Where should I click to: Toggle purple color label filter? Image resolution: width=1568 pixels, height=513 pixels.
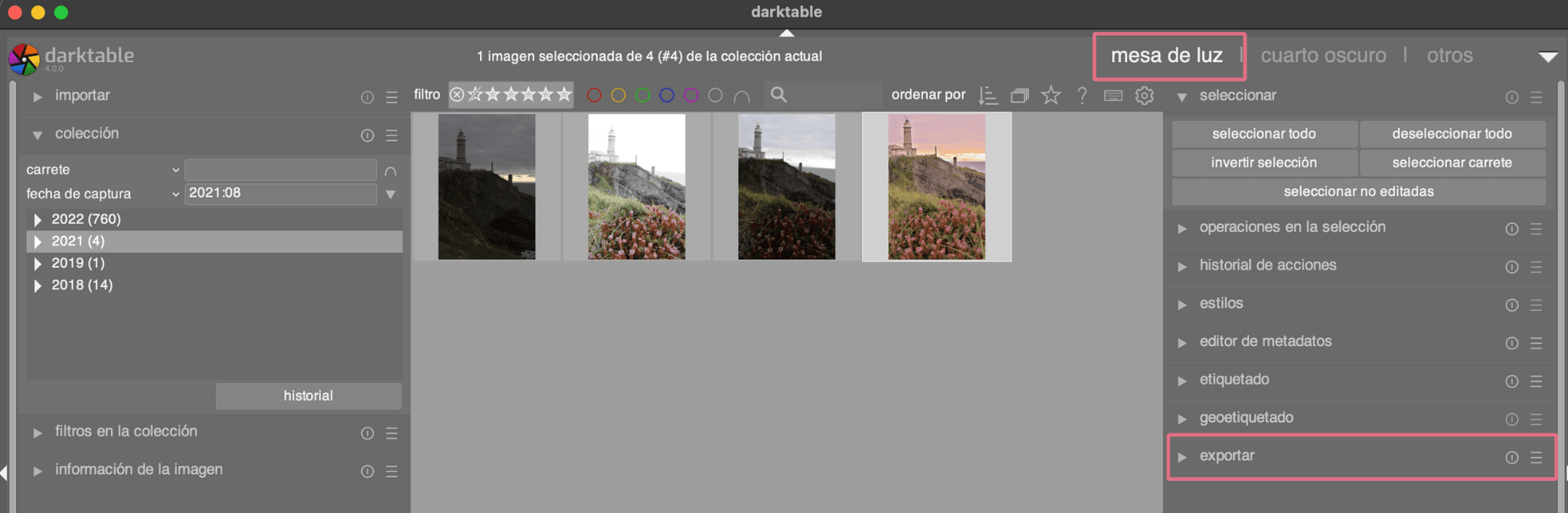tap(691, 95)
